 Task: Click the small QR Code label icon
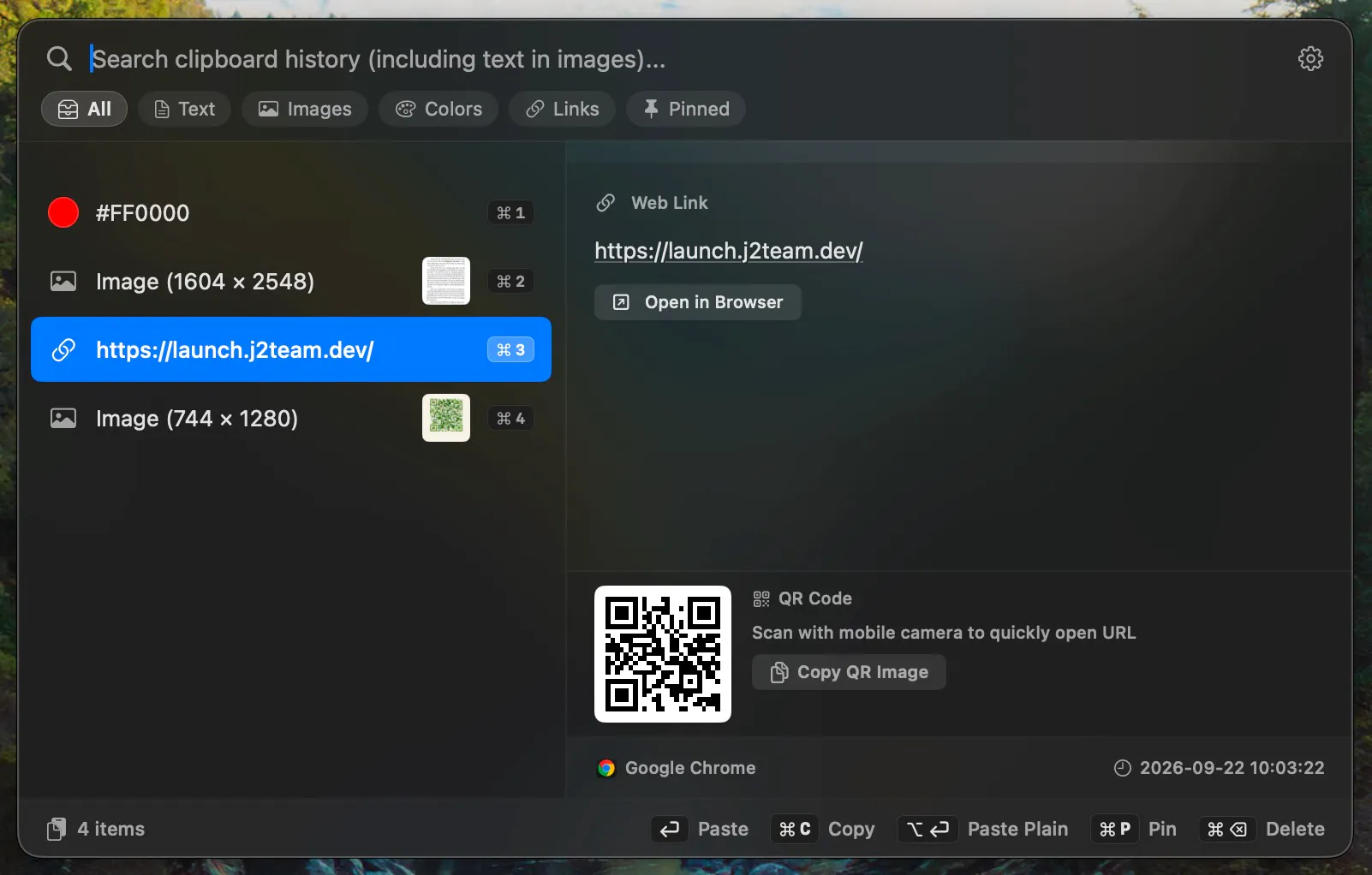761,598
